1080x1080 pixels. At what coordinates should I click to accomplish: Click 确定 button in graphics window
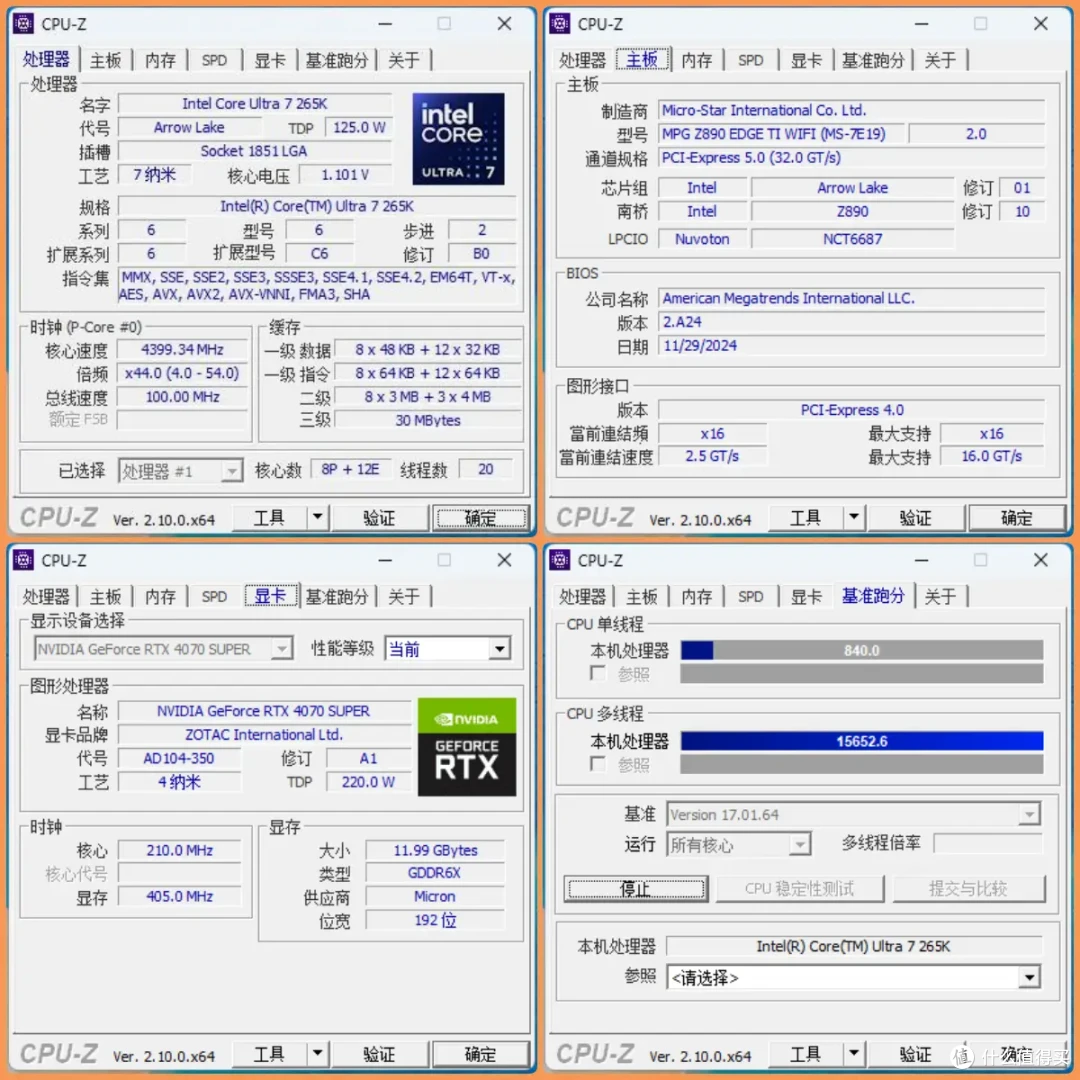point(480,1053)
